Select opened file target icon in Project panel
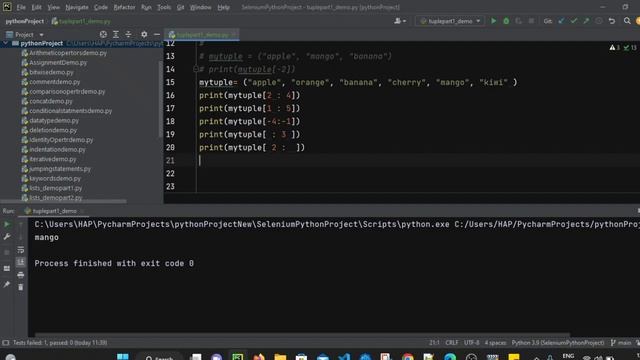The height and width of the screenshot is (360, 640). pos(103,35)
